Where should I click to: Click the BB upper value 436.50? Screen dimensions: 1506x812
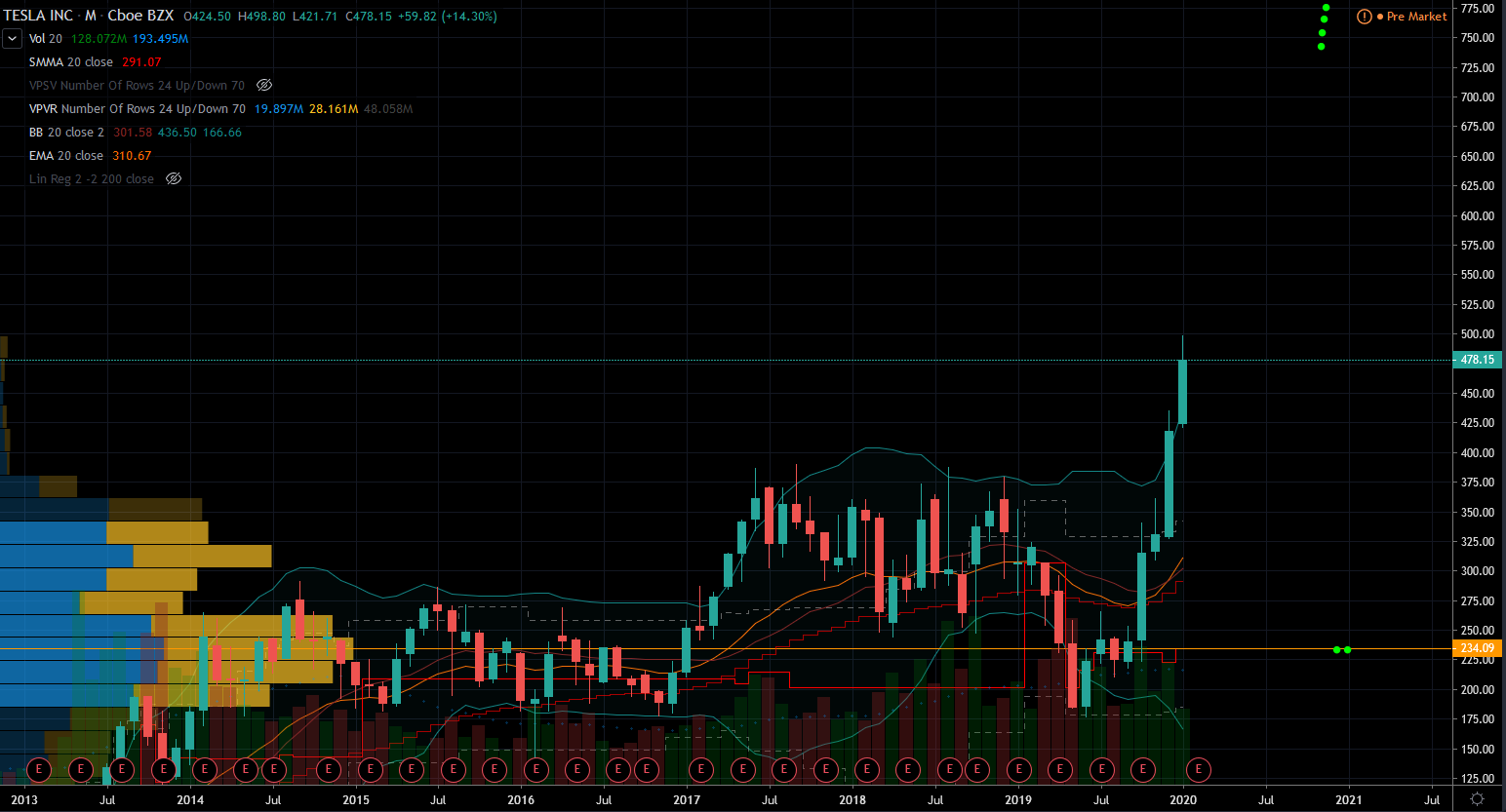coord(178,133)
